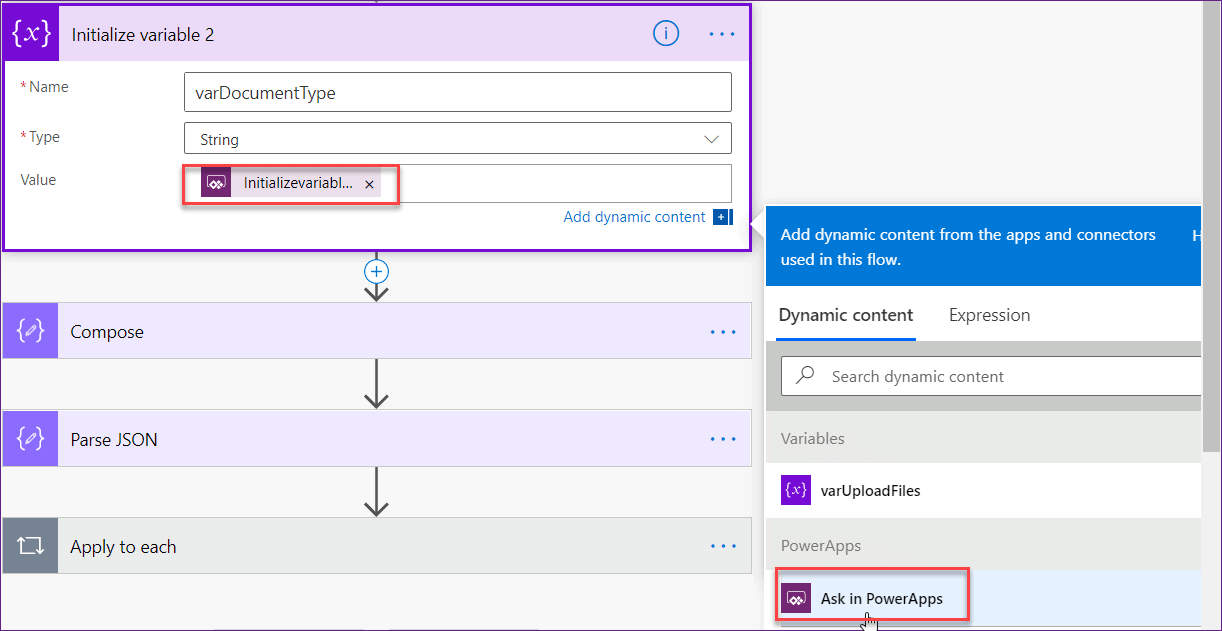Open the Compose action ellipsis menu
The height and width of the screenshot is (631, 1222).
tap(722, 331)
